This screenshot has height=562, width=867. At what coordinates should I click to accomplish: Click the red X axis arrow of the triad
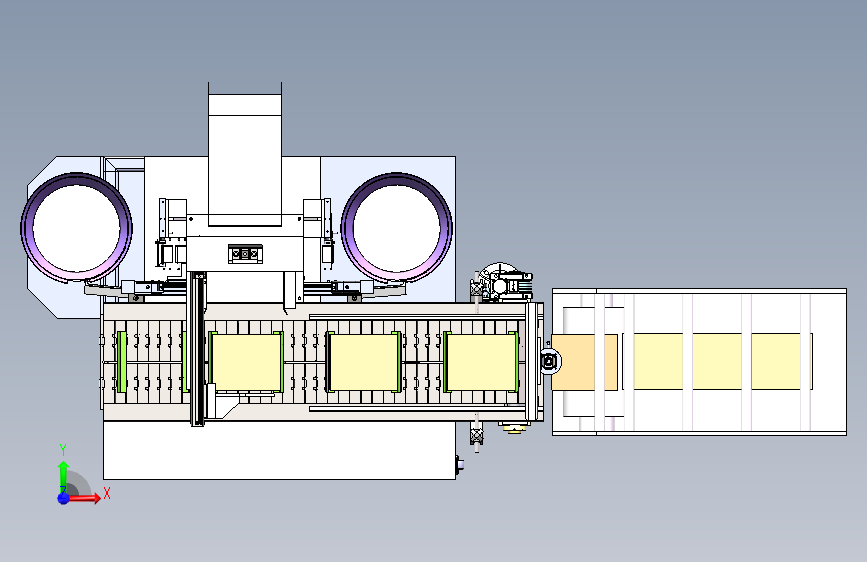click(x=85, y=498)
